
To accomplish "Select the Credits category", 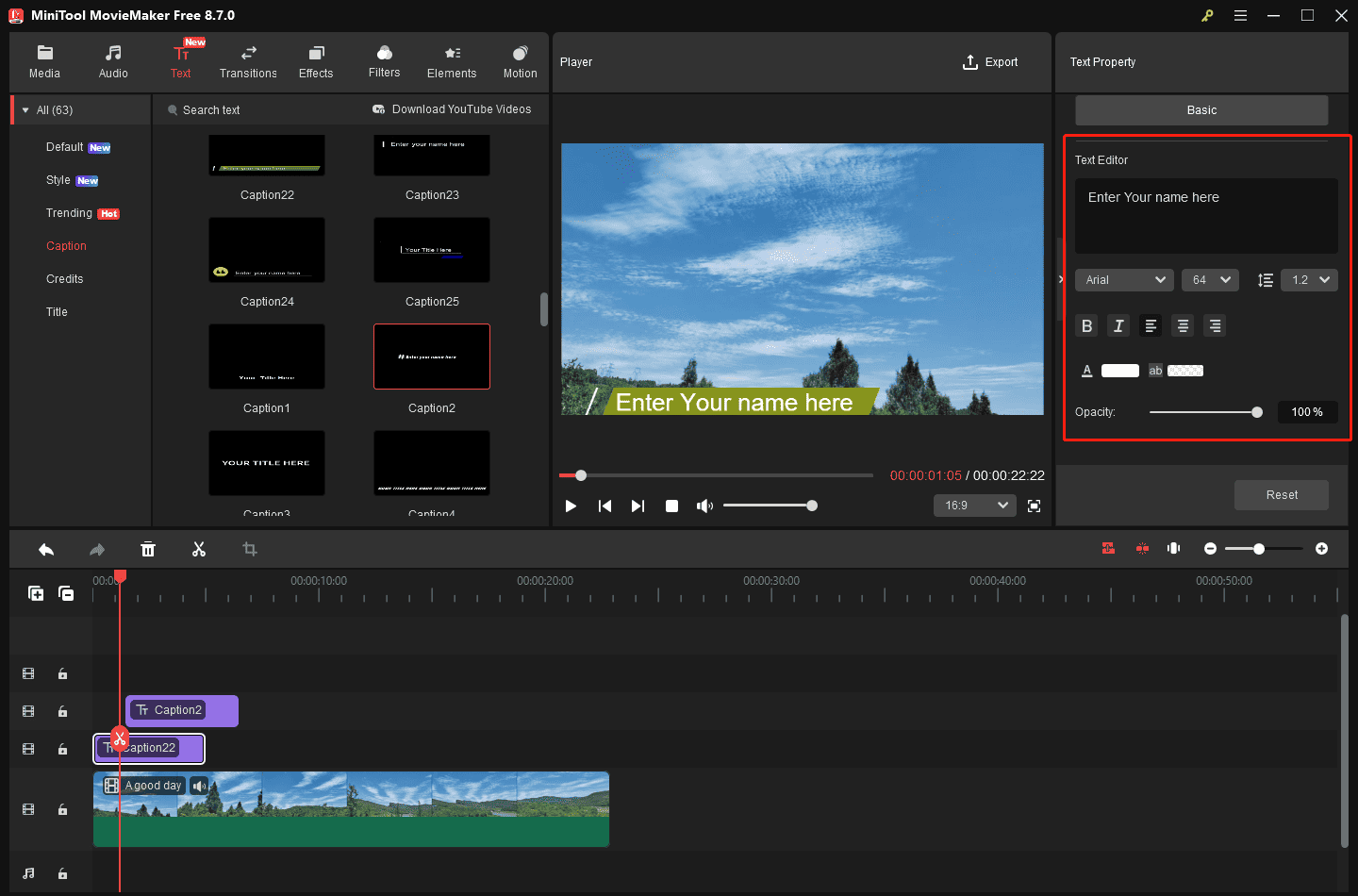I will [64, 279].
